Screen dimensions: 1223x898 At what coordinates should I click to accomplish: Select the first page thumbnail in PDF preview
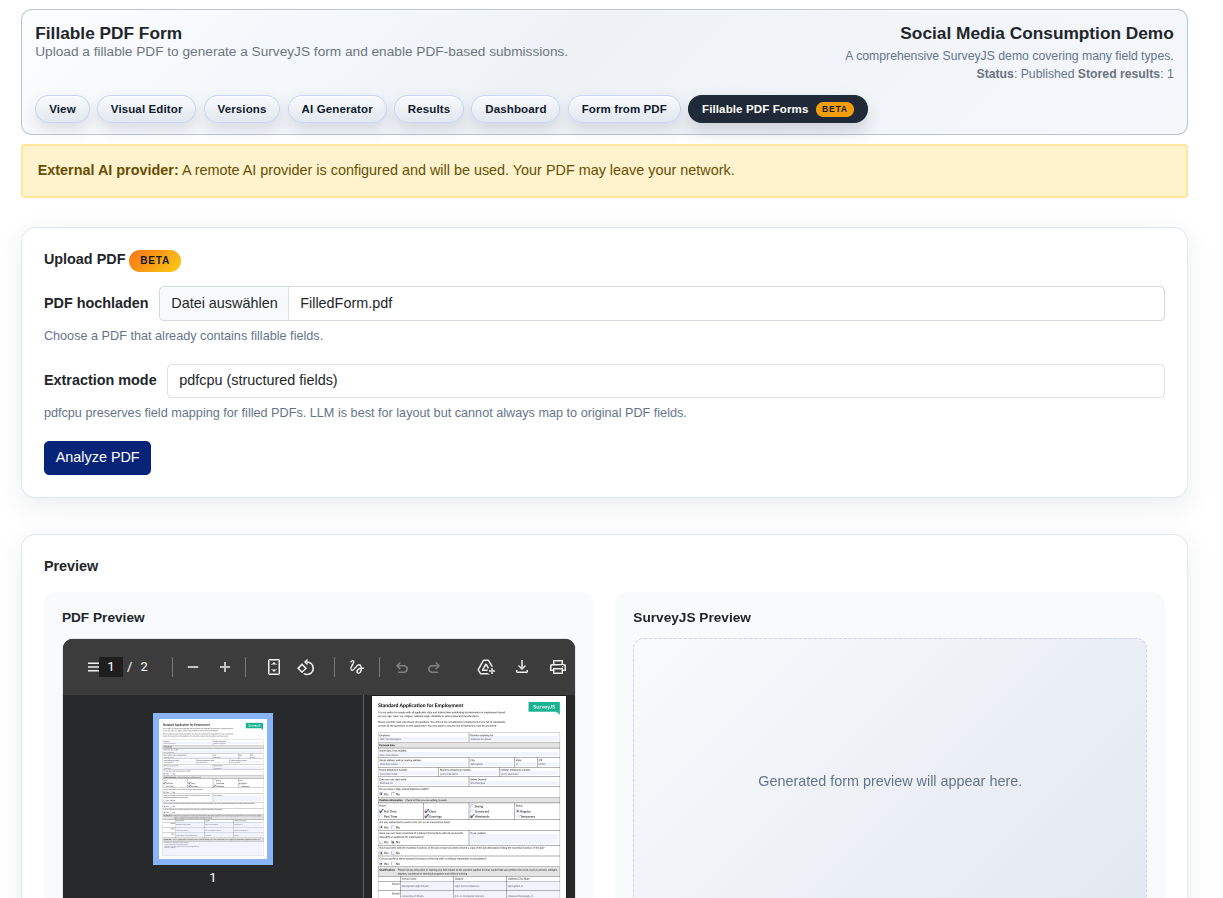212,788
